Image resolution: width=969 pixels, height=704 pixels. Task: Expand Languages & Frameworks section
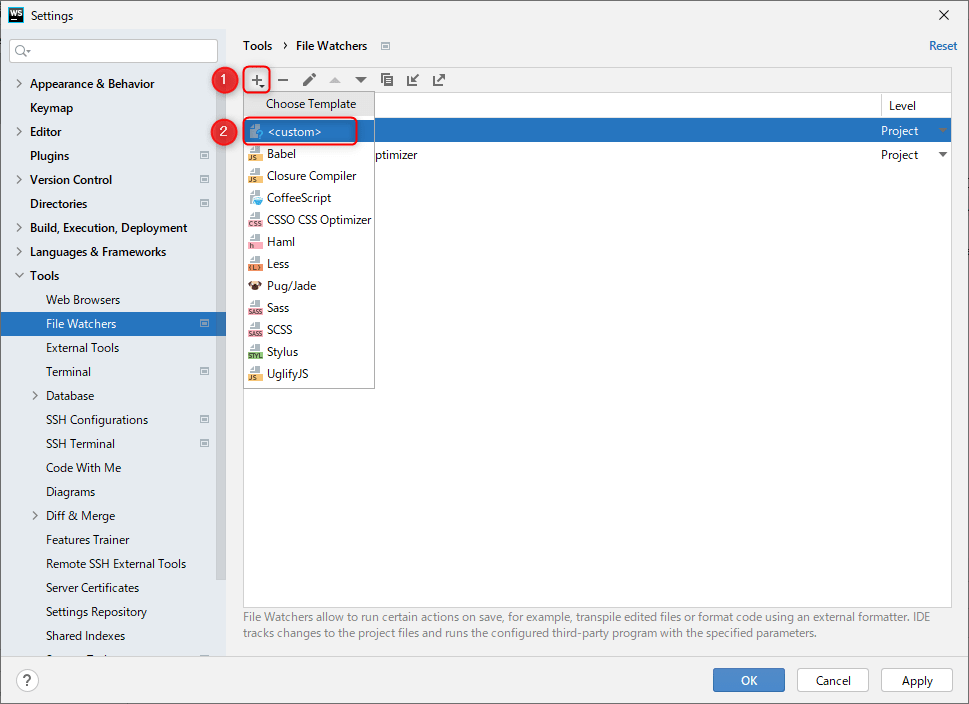[19, 252]
